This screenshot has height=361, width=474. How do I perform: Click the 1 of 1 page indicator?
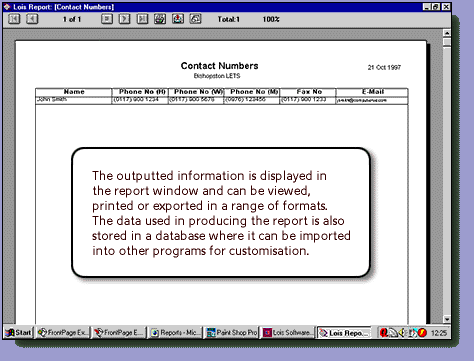tap(72, 19)
